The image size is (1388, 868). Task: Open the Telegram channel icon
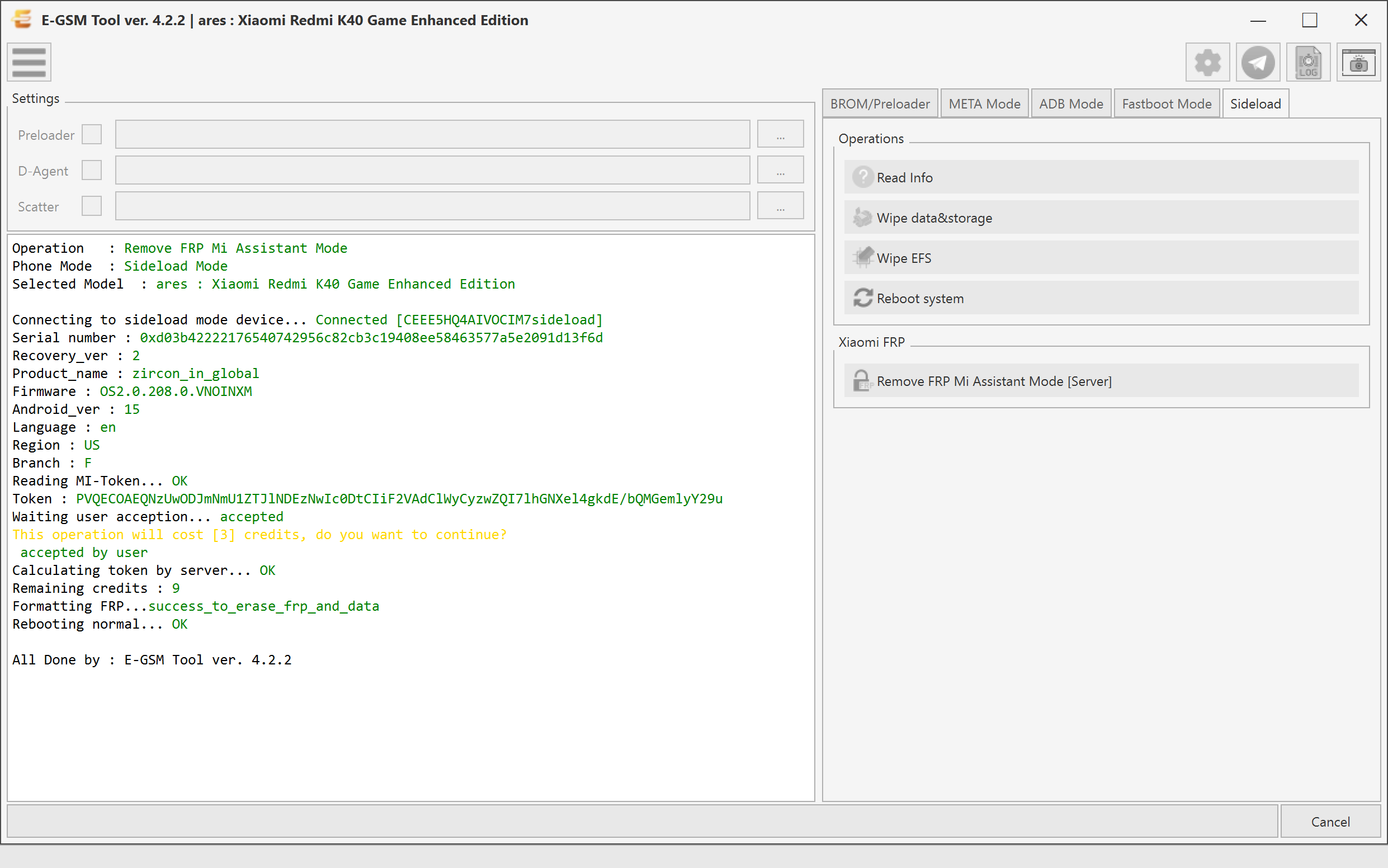pyautogui.click(x=1258, y=62)
